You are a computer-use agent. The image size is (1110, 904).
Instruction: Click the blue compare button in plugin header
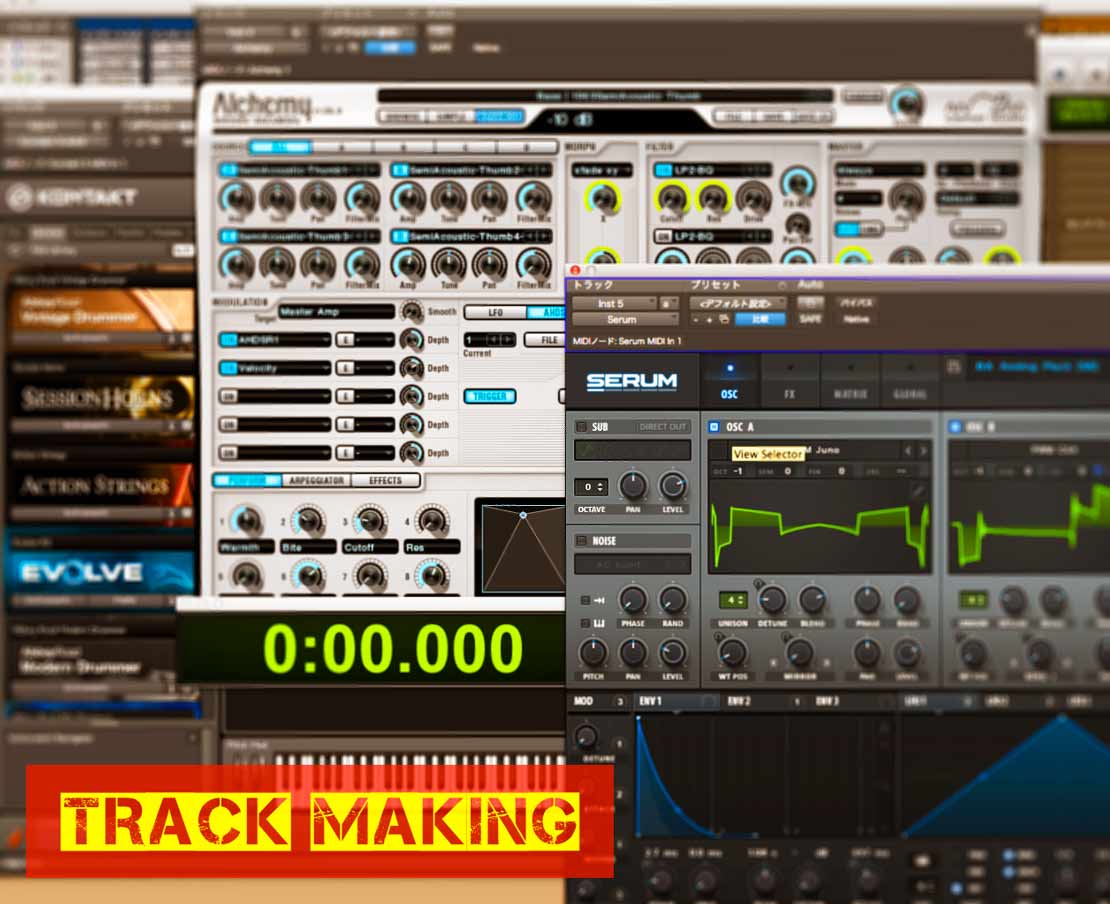coord(760,320)
